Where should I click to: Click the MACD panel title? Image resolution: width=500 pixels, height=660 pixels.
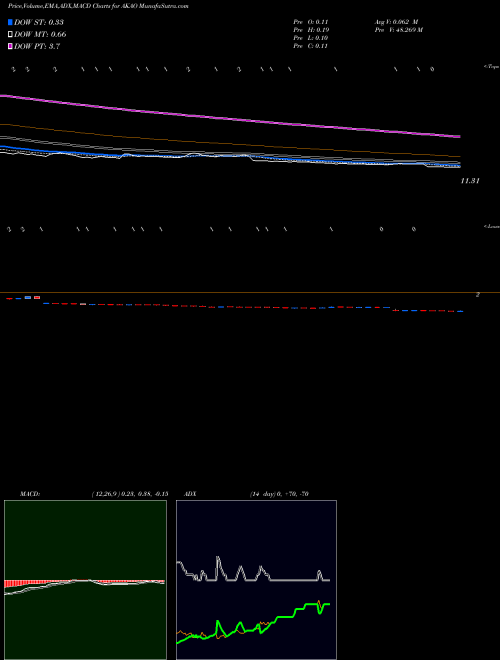[x=30, y=494]
